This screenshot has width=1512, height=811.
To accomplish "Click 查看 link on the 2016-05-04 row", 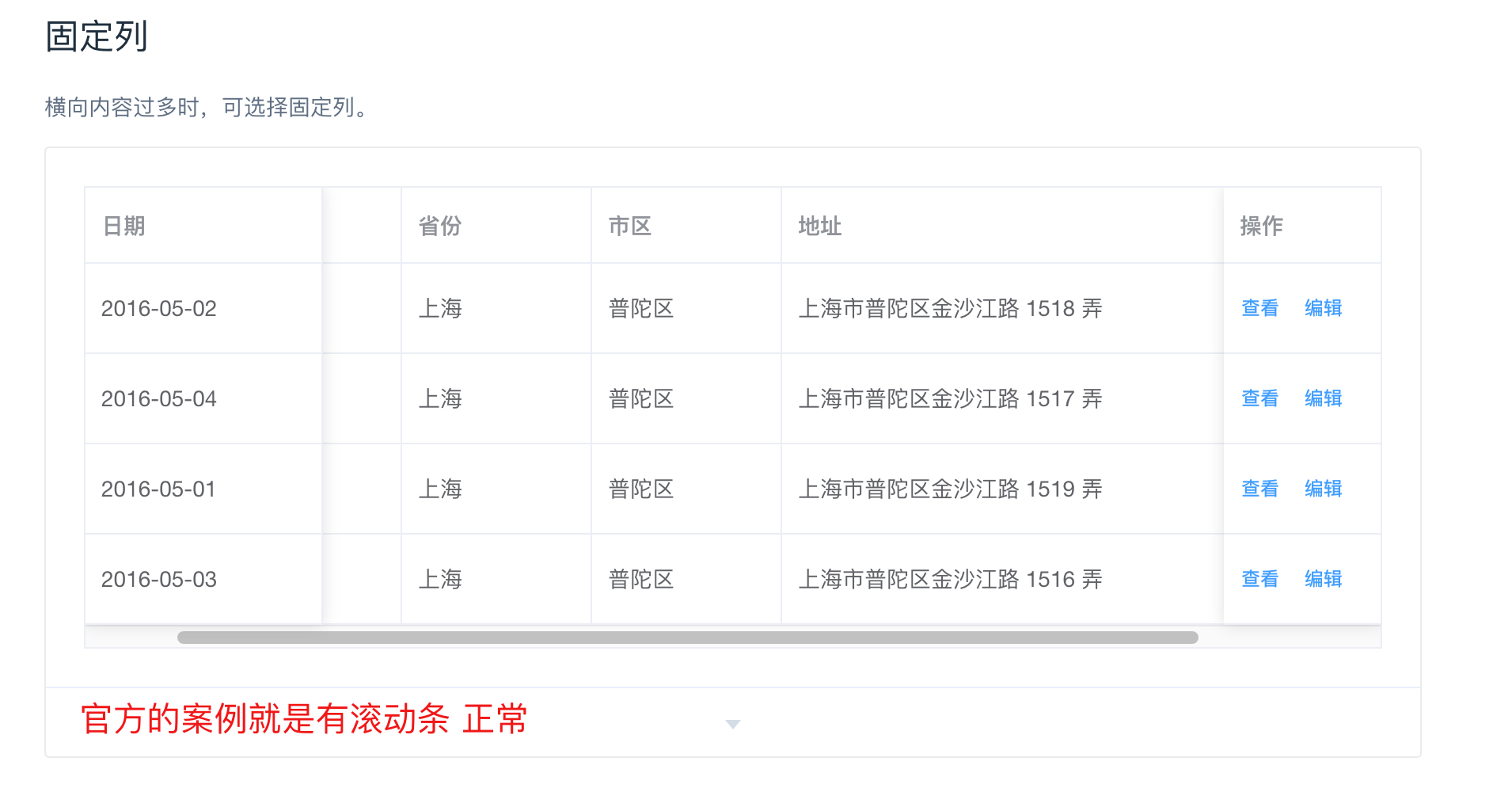I will pyautogui.click(x=1259, y=398).
